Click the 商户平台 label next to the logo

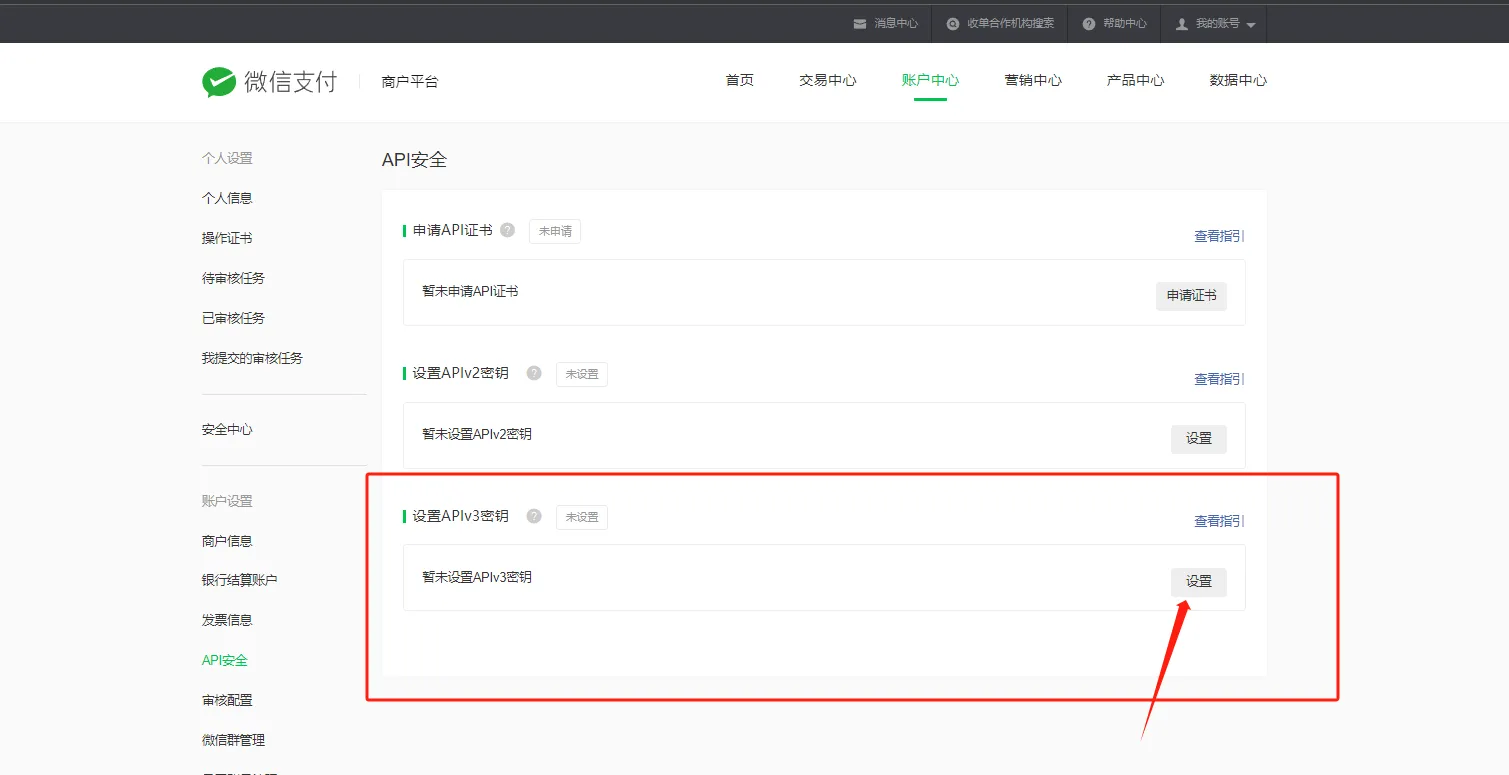(x=408, y=81)
